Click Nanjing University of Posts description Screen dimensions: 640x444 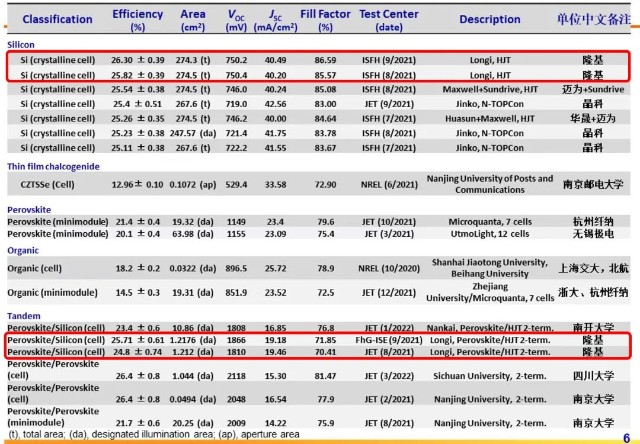[x=490, y=184]
